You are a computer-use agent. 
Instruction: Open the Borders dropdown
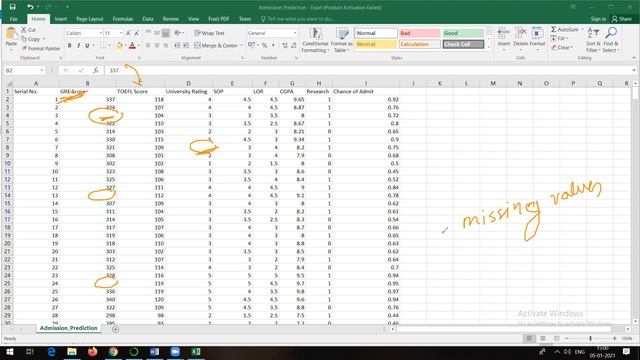pyautogui.click(x=109, y=45)
